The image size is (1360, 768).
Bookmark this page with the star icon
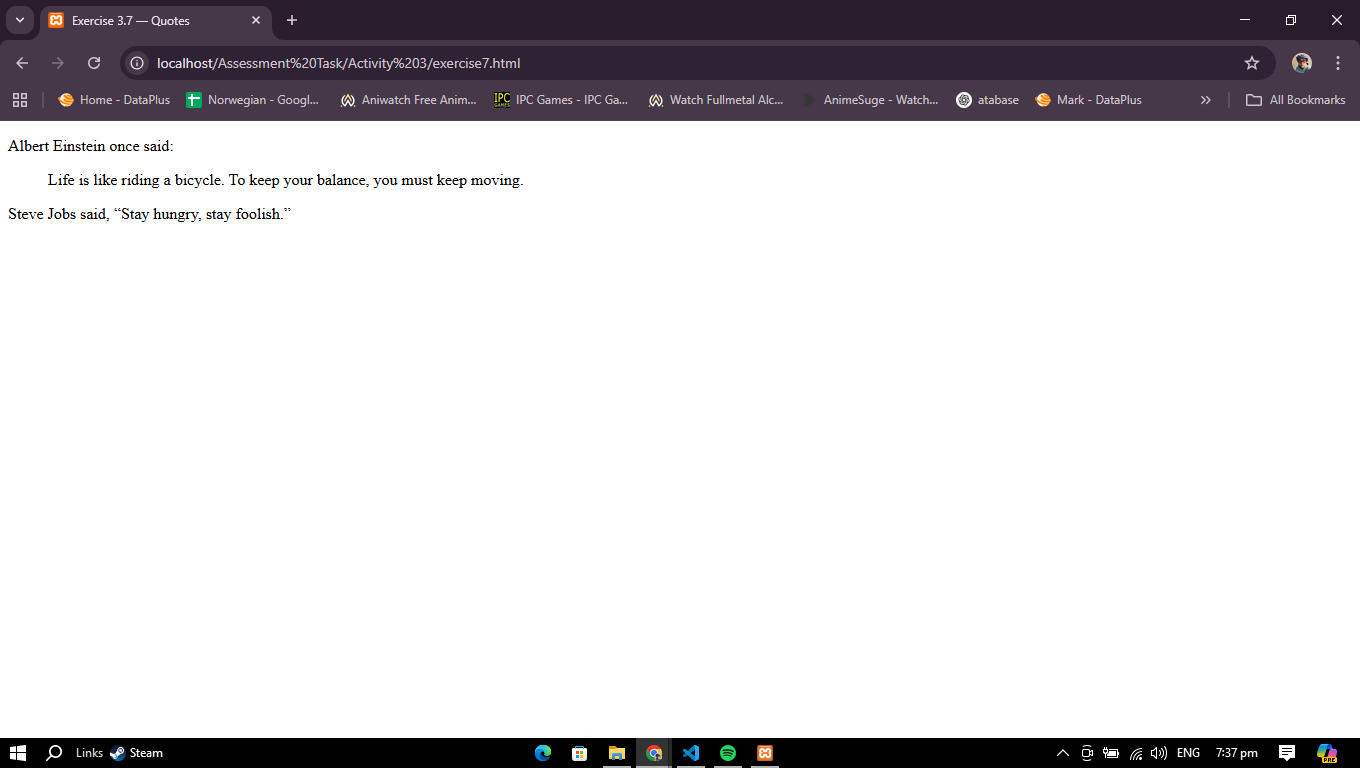[1251, 63]
